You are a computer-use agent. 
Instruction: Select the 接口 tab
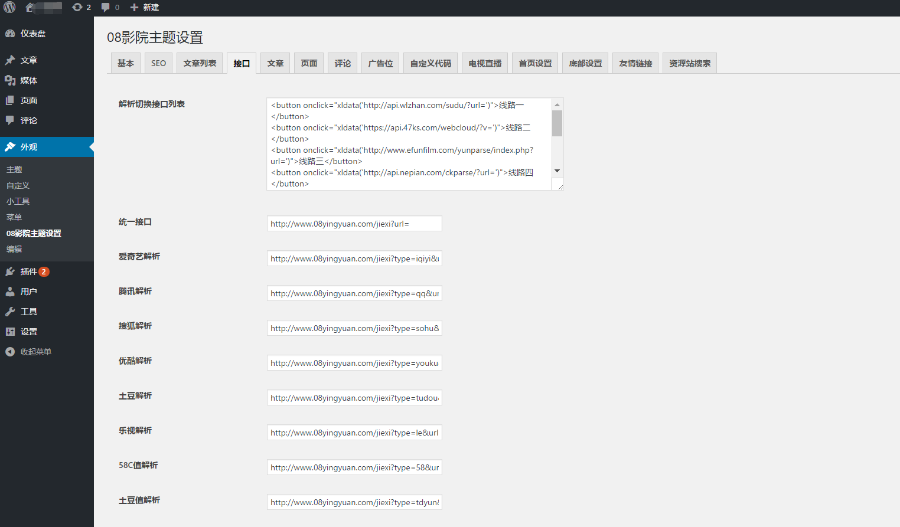(x=242, y=63)
